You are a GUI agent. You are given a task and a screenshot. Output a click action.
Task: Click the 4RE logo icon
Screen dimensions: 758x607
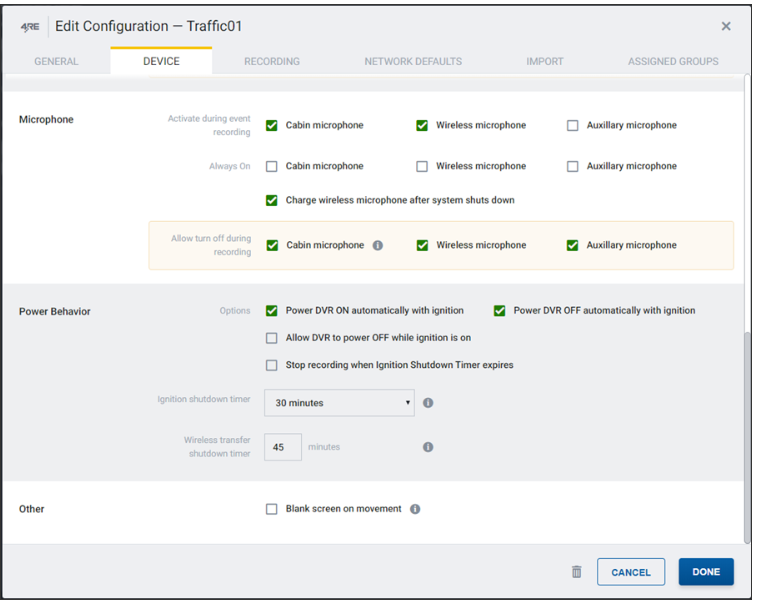point(30,27)
